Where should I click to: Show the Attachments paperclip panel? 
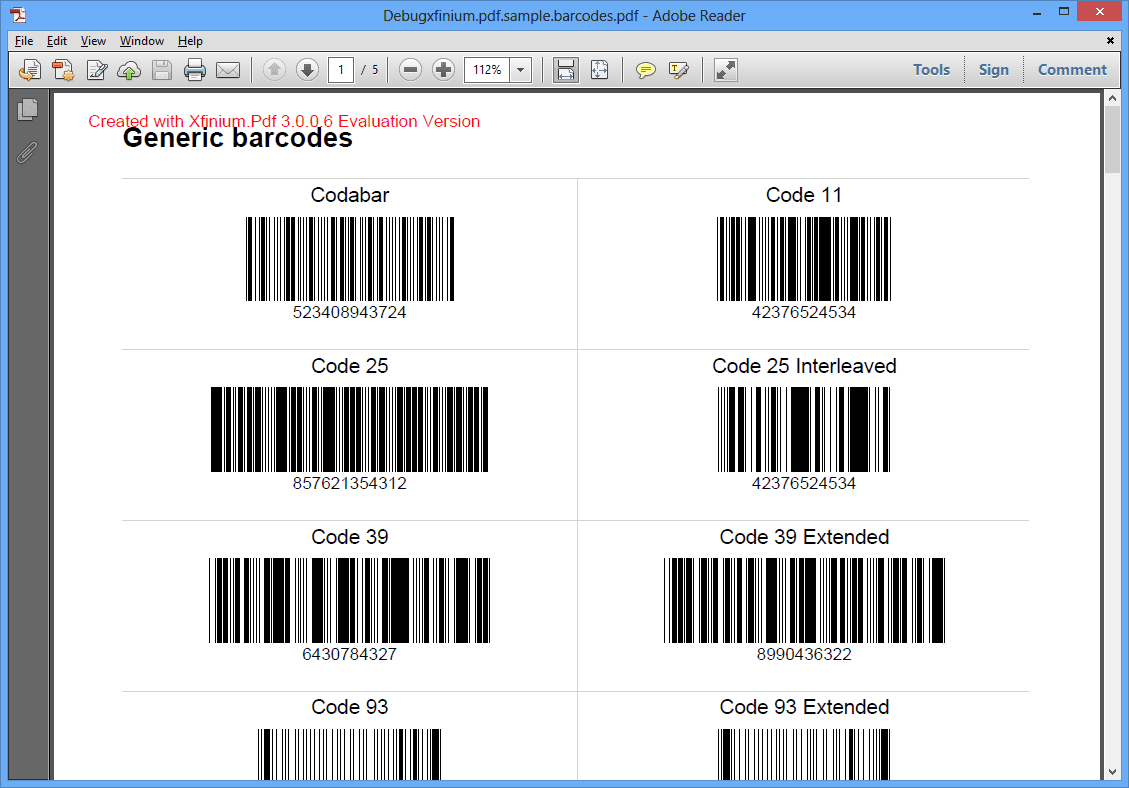pyautogui.click(x=27, y=153)
